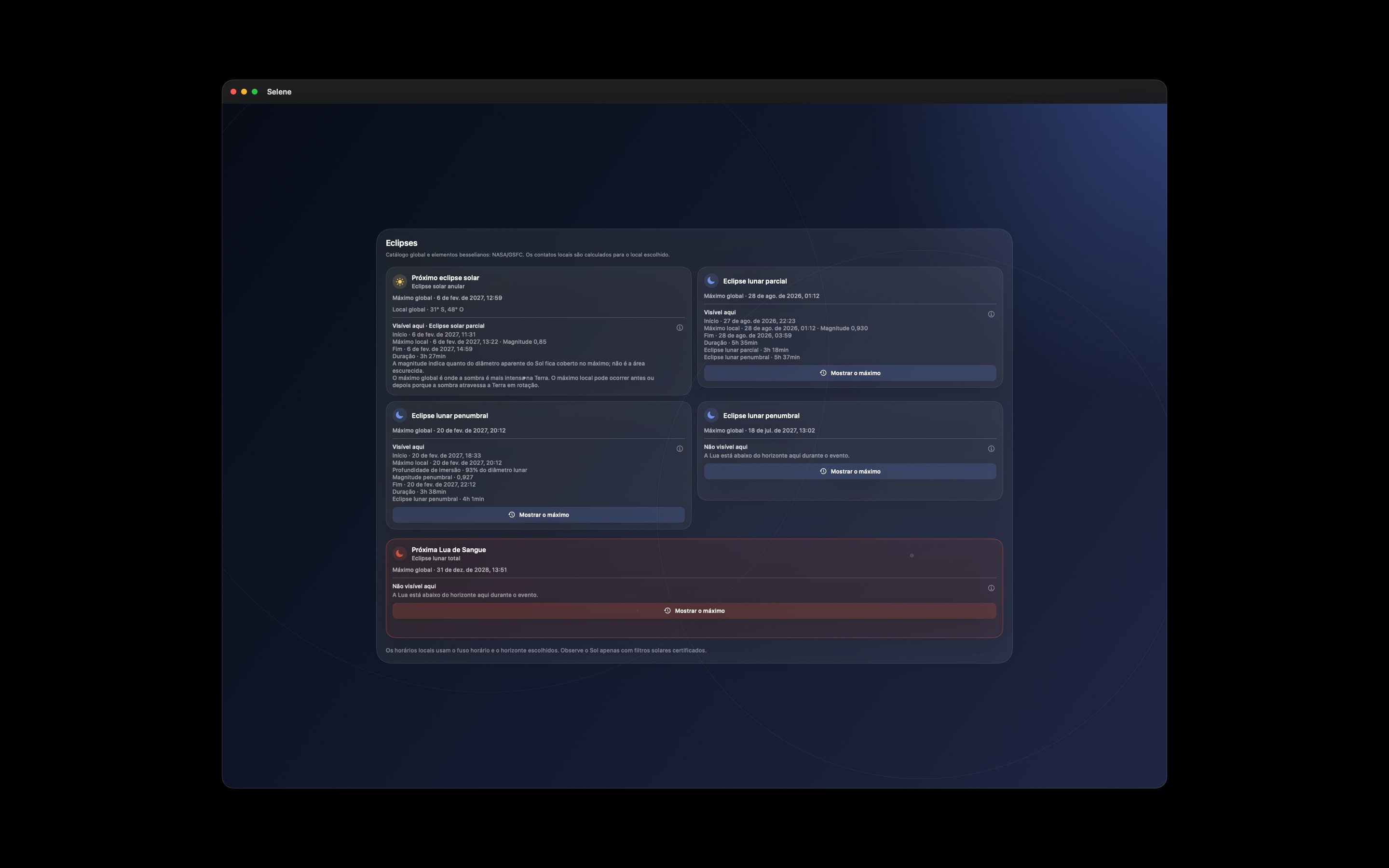Click Profundidade de imersão · 93% line
Viewport: 1389px width, 868px height.
click(x=460, y=470)
